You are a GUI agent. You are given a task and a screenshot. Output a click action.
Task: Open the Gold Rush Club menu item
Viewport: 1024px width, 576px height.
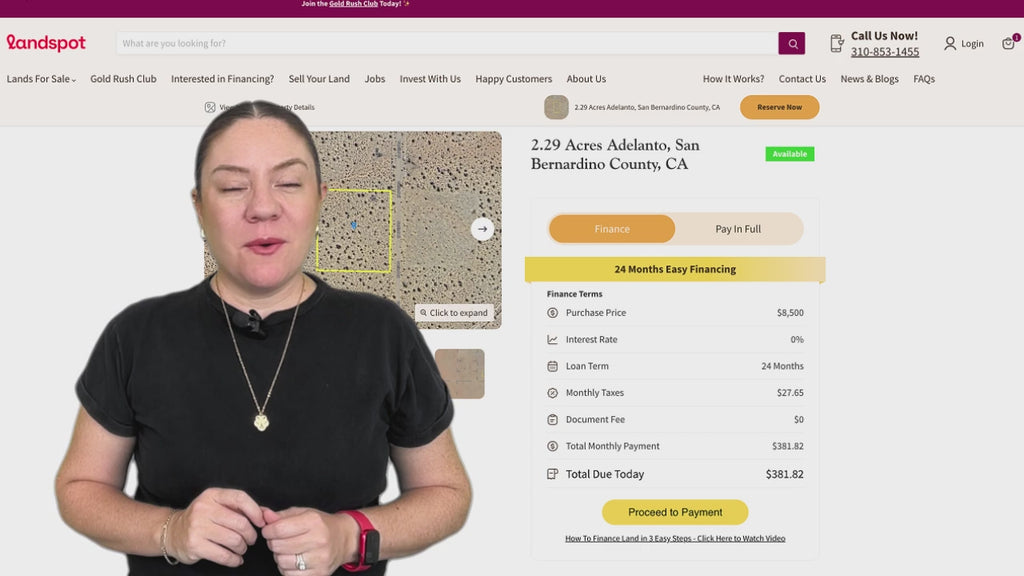pyautogui.click(x=123, y=79)
